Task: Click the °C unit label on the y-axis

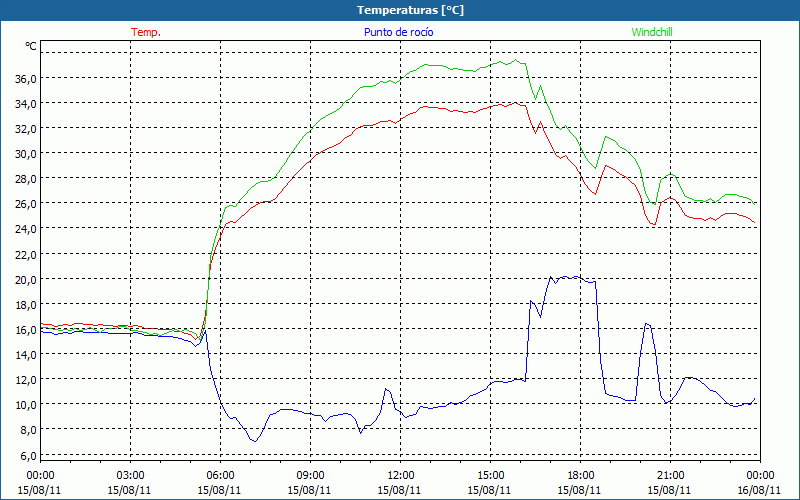Action: coord(31,46)
